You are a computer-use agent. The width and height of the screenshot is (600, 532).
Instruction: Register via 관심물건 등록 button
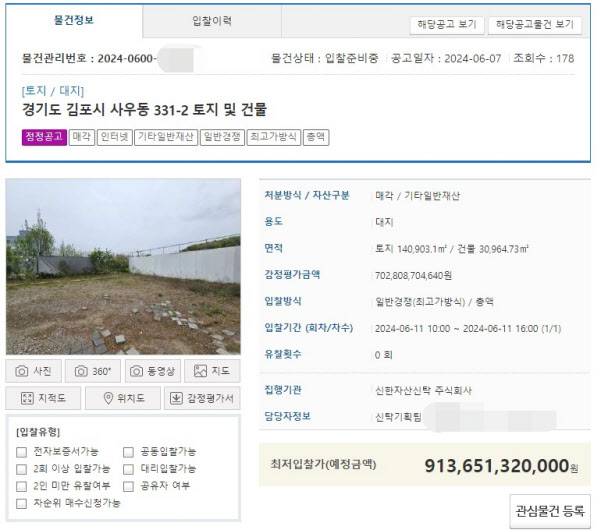click(550, 511)
